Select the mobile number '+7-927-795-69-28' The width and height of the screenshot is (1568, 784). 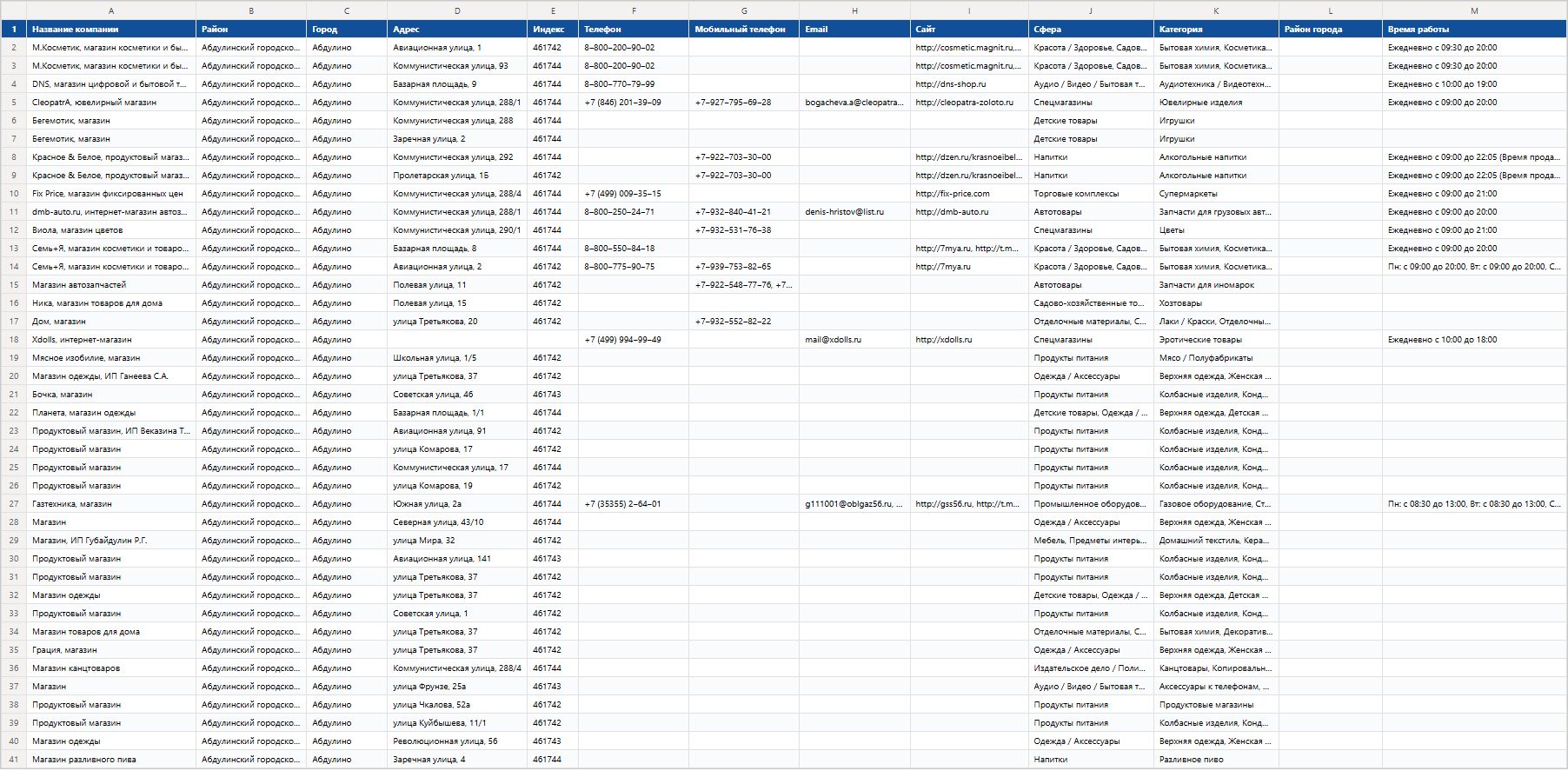coord(744,102)
